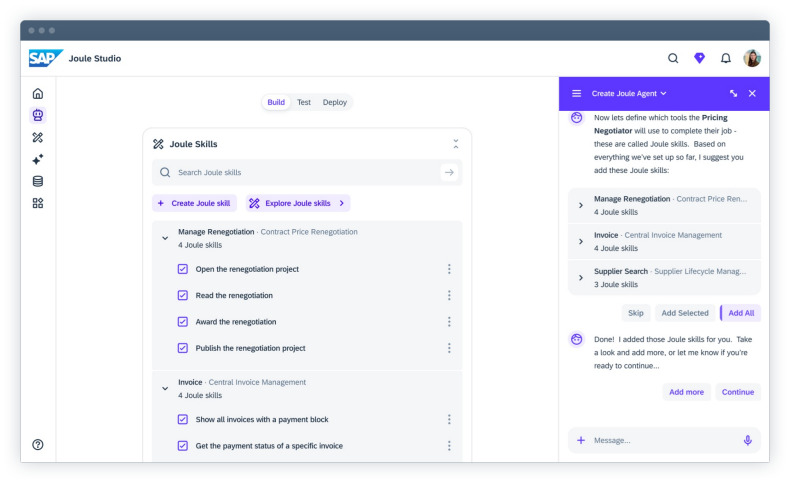This screenshot has width=790, height=483.
Task: Open options for Show all invoices with payment block
Action: (449, 420)
